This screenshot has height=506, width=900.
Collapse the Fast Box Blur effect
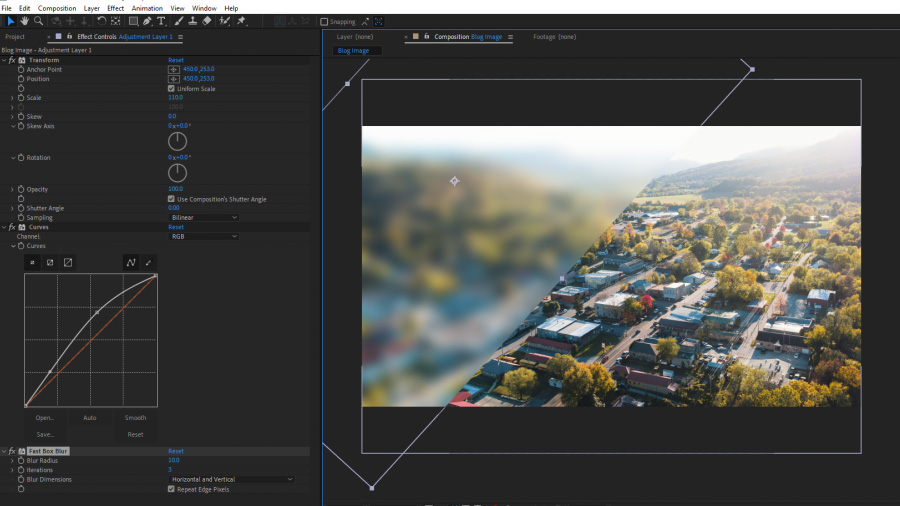point(4,451)
